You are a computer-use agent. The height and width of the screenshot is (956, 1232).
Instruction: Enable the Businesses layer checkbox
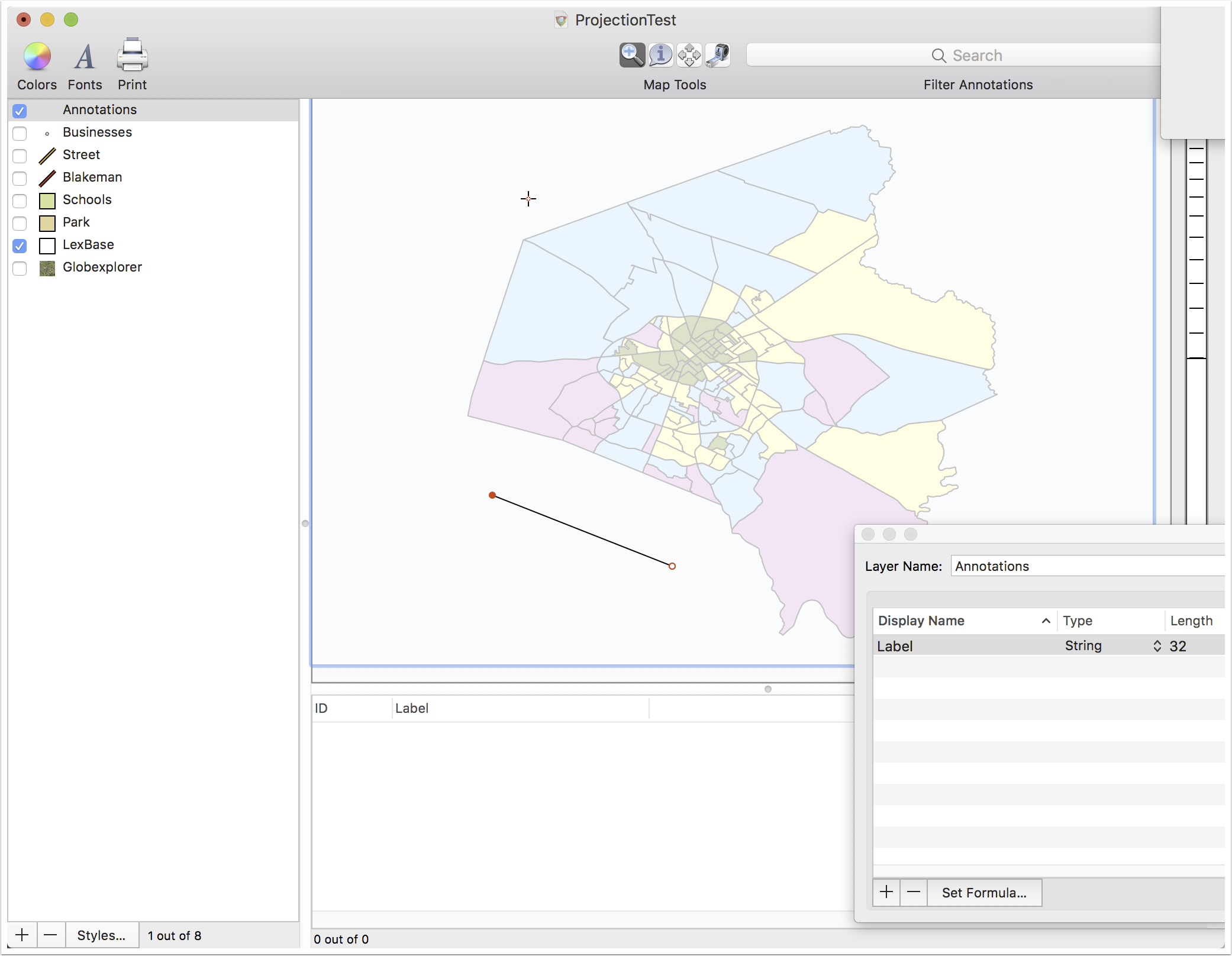click(20, 133)
